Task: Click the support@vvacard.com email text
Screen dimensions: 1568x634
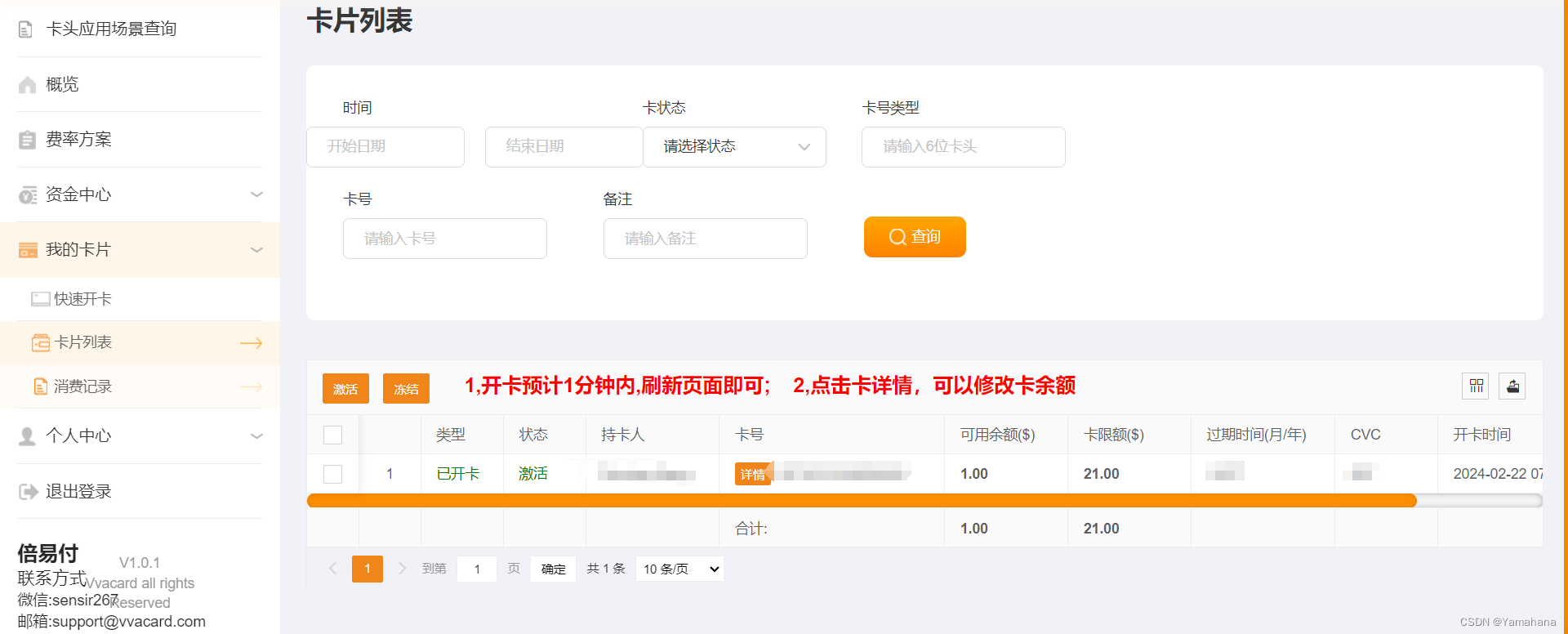Action: coord(129,622)
